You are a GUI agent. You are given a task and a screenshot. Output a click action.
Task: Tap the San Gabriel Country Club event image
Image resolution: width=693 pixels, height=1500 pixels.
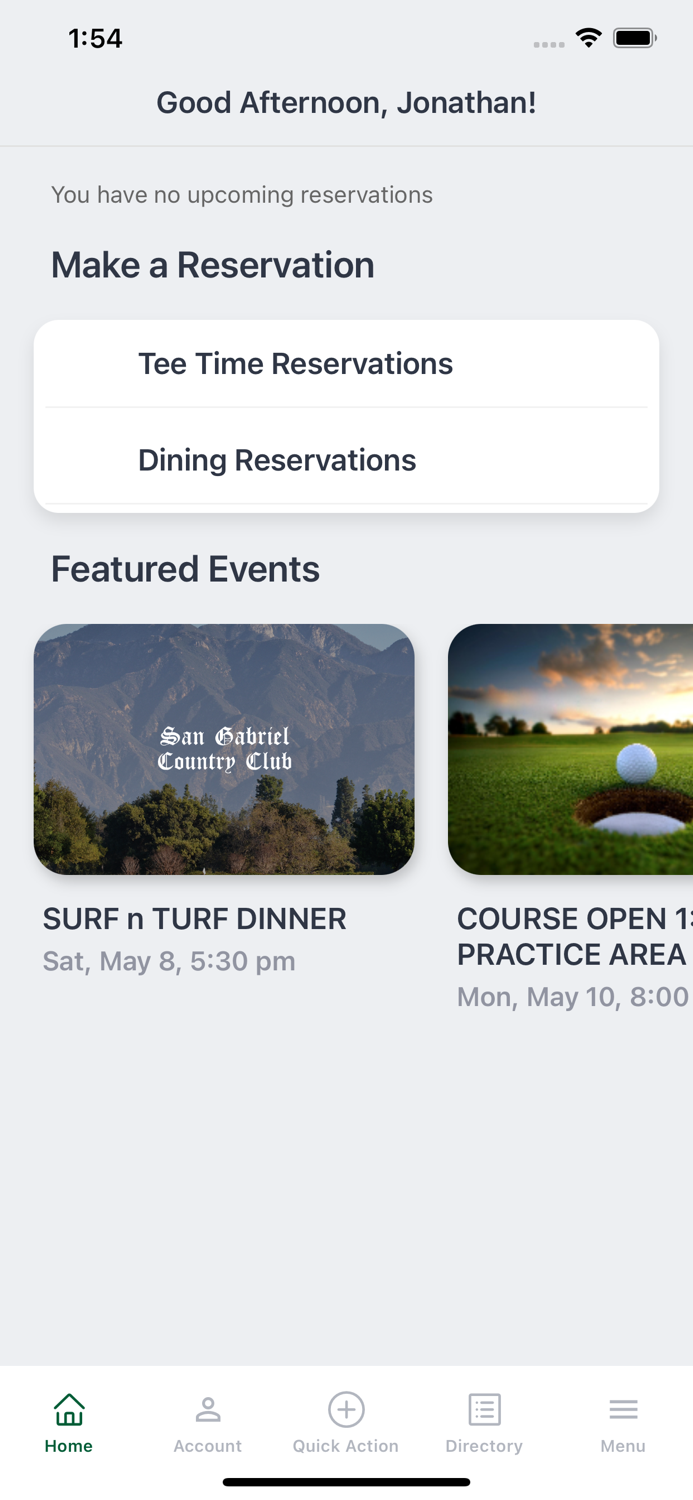point(224,748)
